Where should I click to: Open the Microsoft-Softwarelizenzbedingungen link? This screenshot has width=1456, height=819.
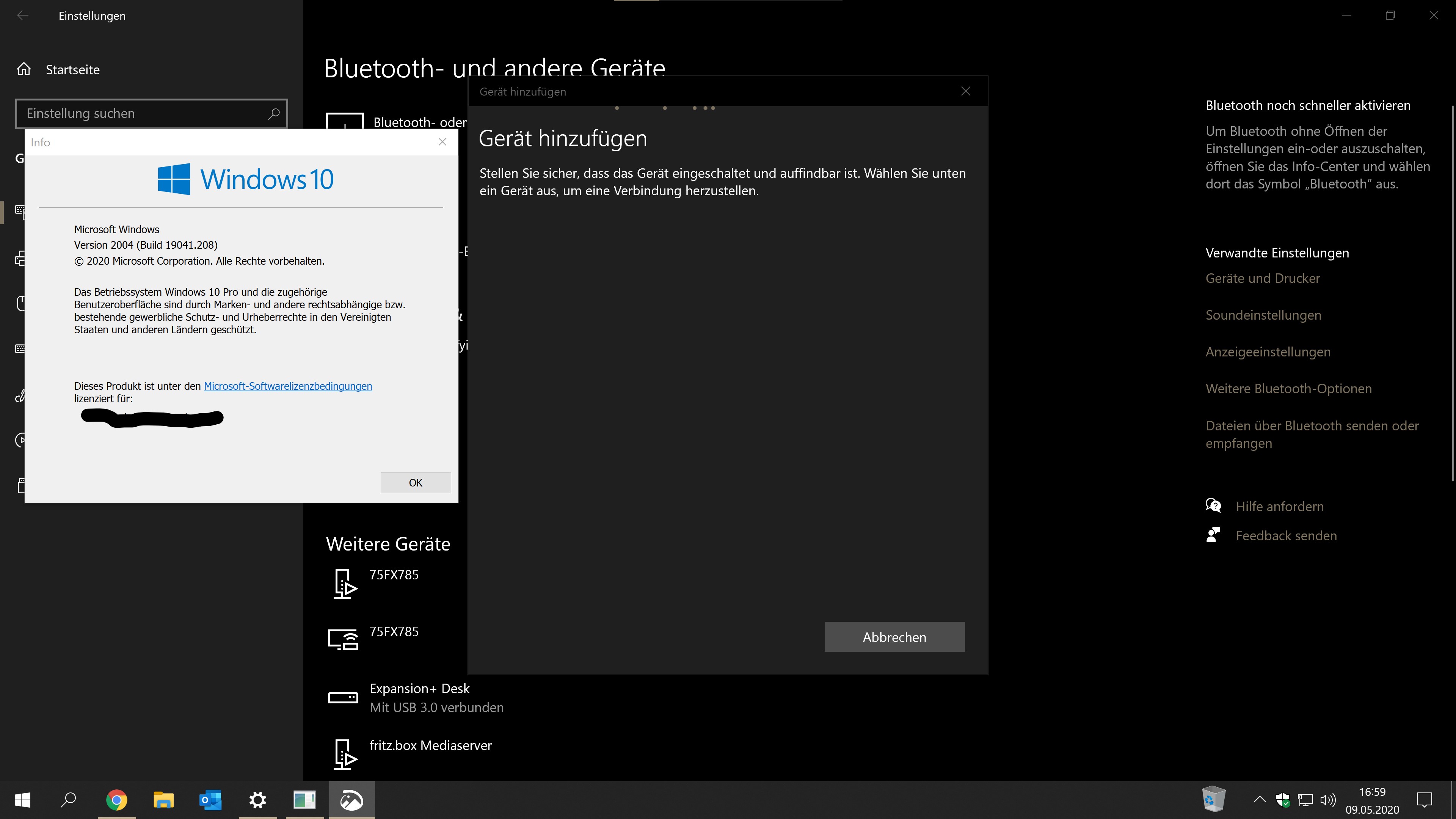[288, 386]
